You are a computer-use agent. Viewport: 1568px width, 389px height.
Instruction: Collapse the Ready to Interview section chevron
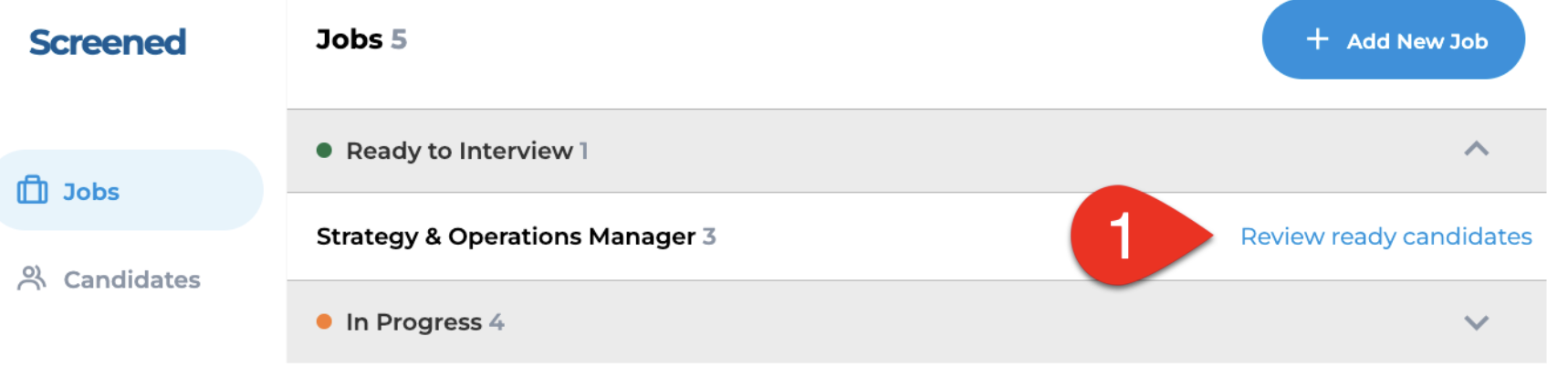click(1476, 149)
